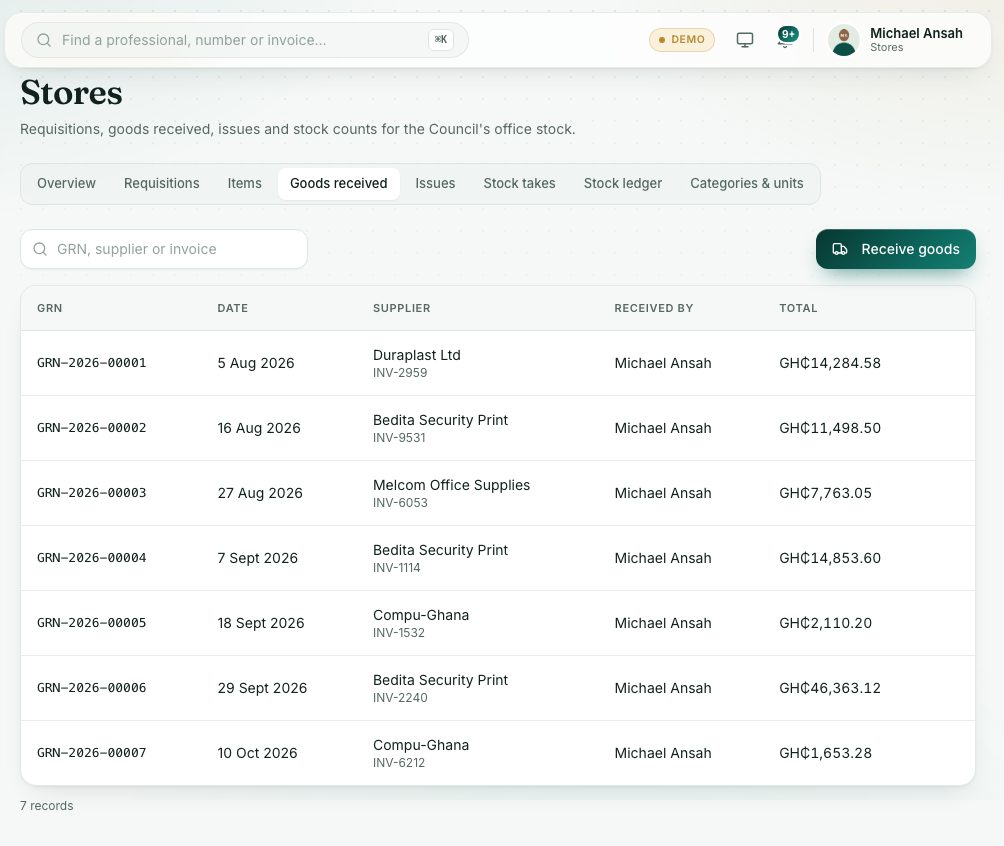Click the SUPPLIER column header
This screenshot has height=846, width=1004.
pyautogui.click(x=401, y=308)
